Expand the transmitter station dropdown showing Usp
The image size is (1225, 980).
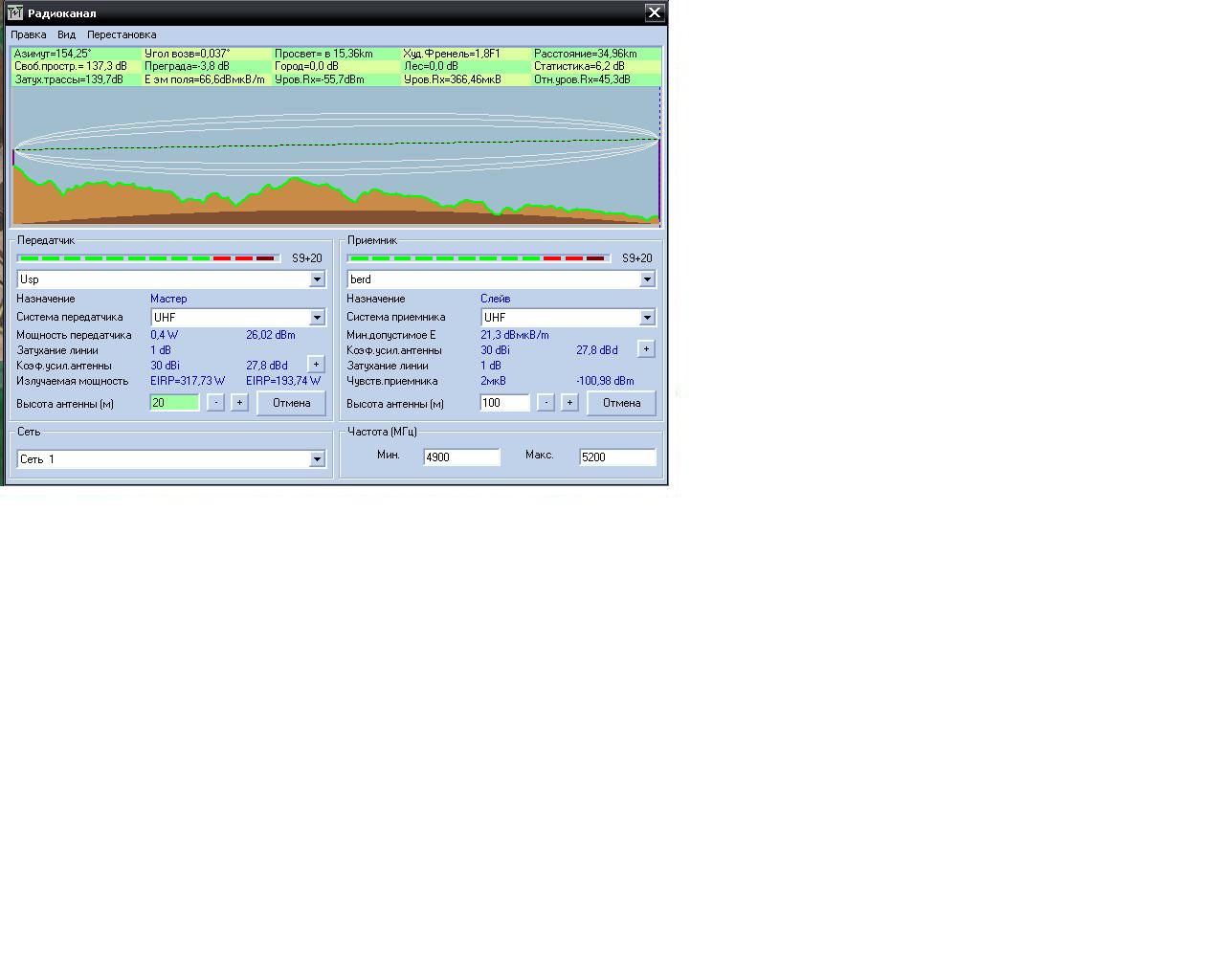[x=317, y=279]
